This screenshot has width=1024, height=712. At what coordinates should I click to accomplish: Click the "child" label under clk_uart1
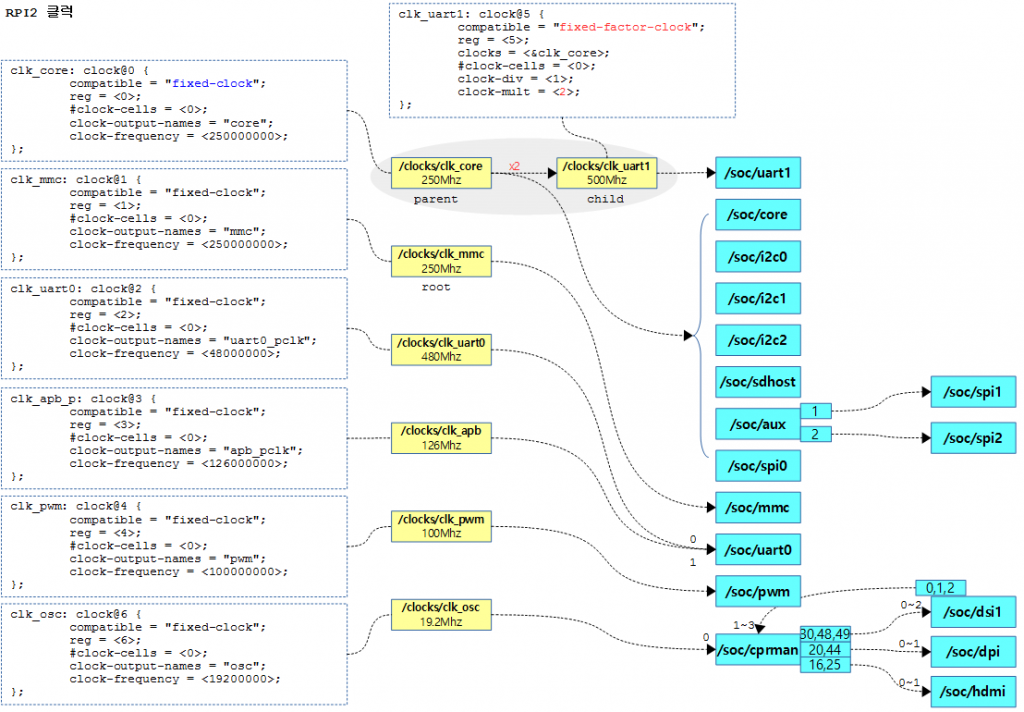(605, 199)
